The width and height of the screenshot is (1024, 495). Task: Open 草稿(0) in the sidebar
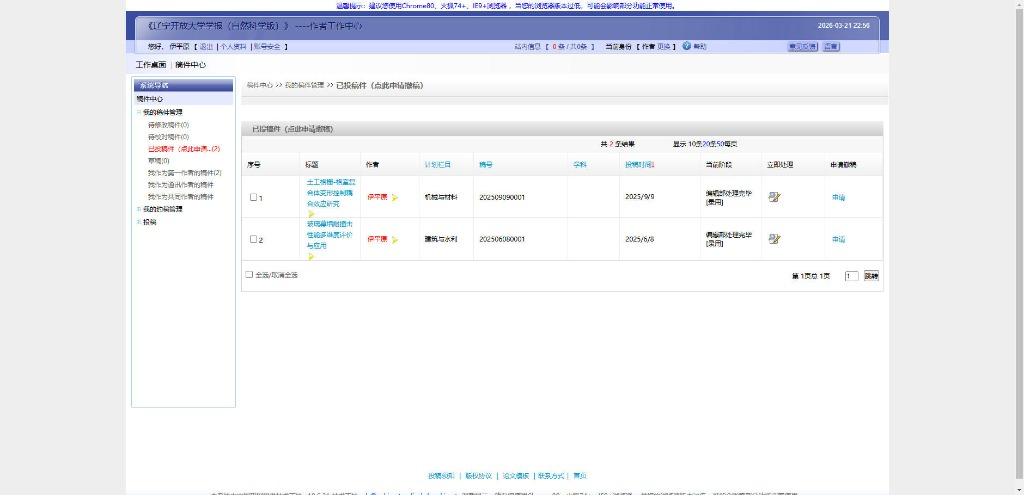pyautogui.click(x=159, y=160)
